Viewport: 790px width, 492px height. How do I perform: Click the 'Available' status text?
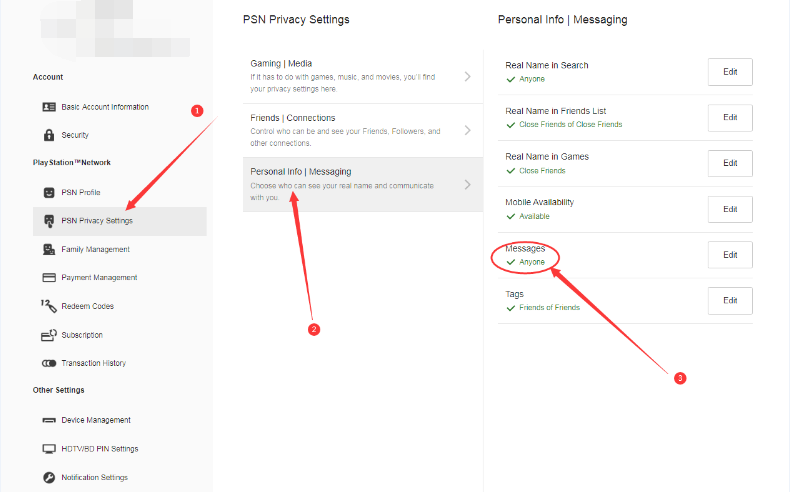(x=534, y=217)
